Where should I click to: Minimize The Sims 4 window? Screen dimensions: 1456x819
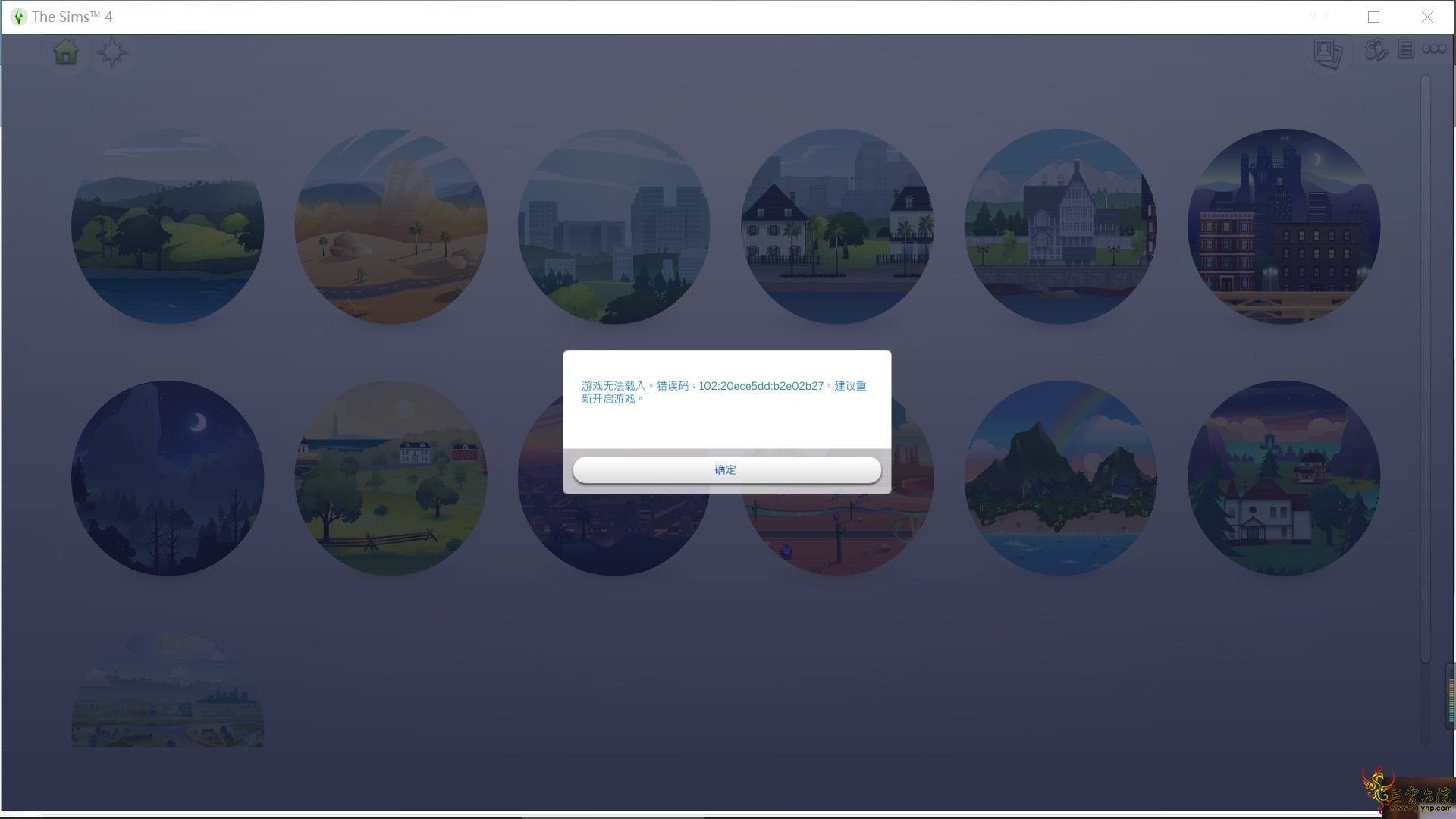pos(1321,17)
